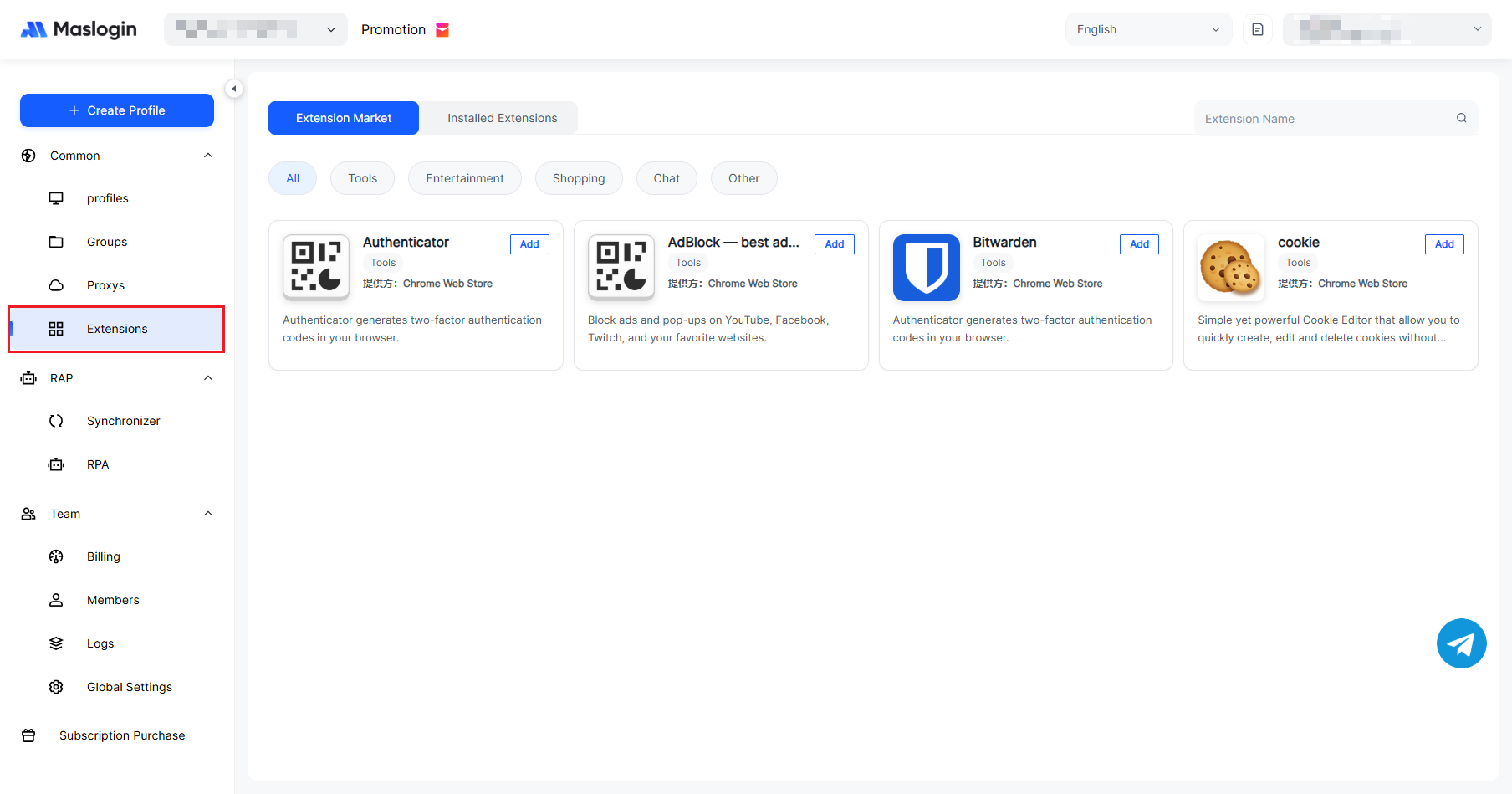This screenshot has width=1512, height=794.
Task: Click the Promotion gift icon
Action: click(442, 30)
